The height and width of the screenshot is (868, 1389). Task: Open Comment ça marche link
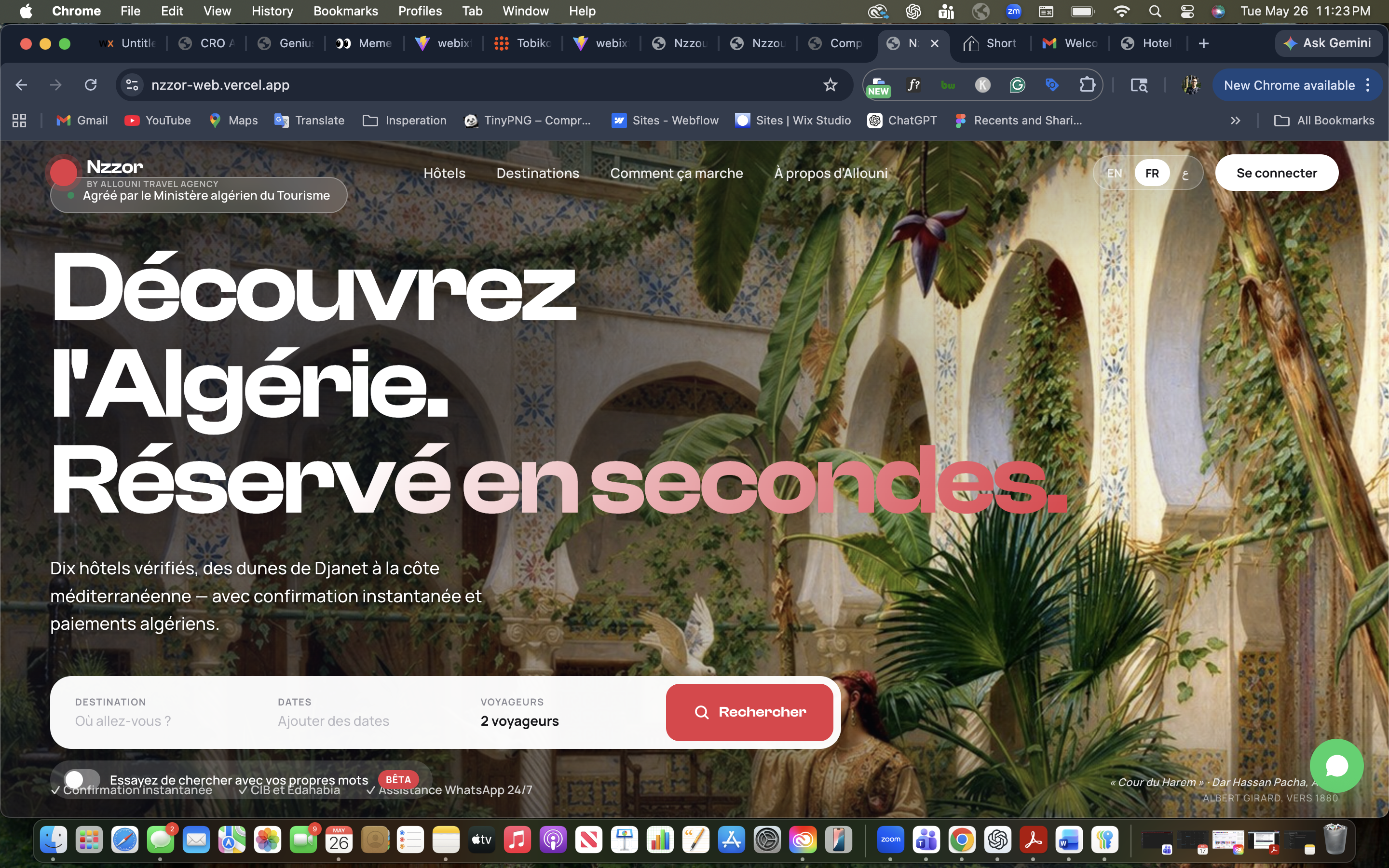point(676,174)
